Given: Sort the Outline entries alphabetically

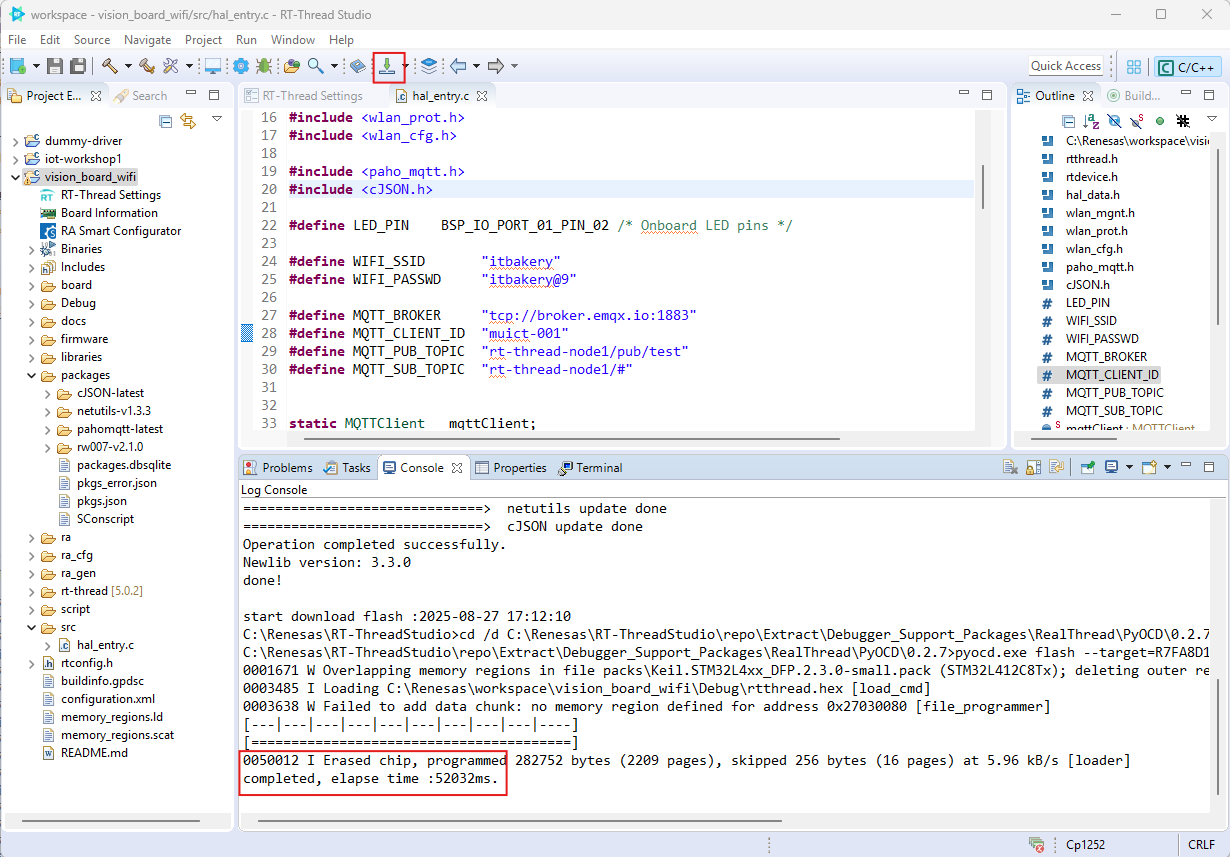Looking at the screenshot, I should (1091, 121).
